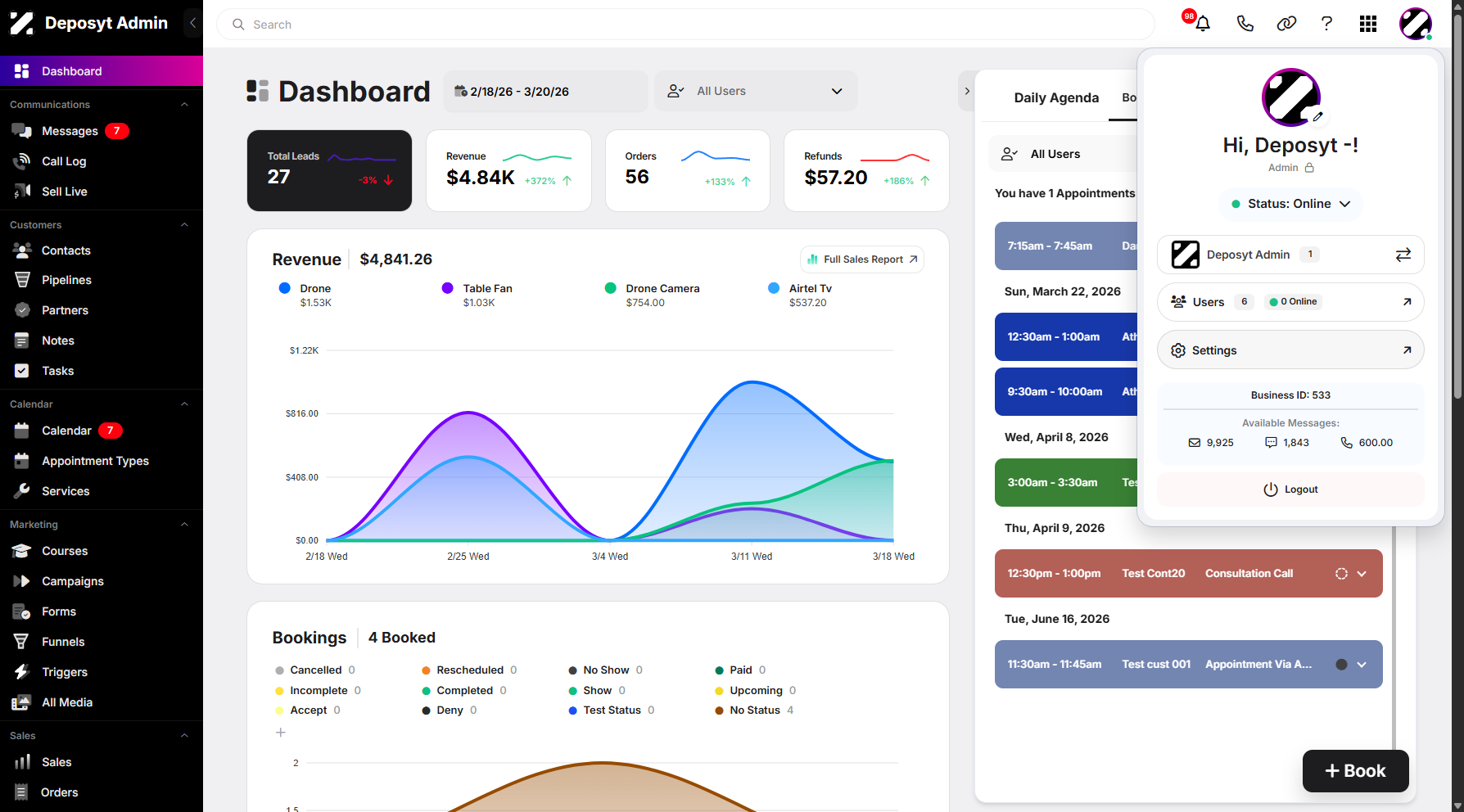Click the + Book button
1464x812 pixels.
tap(1355, 771)
